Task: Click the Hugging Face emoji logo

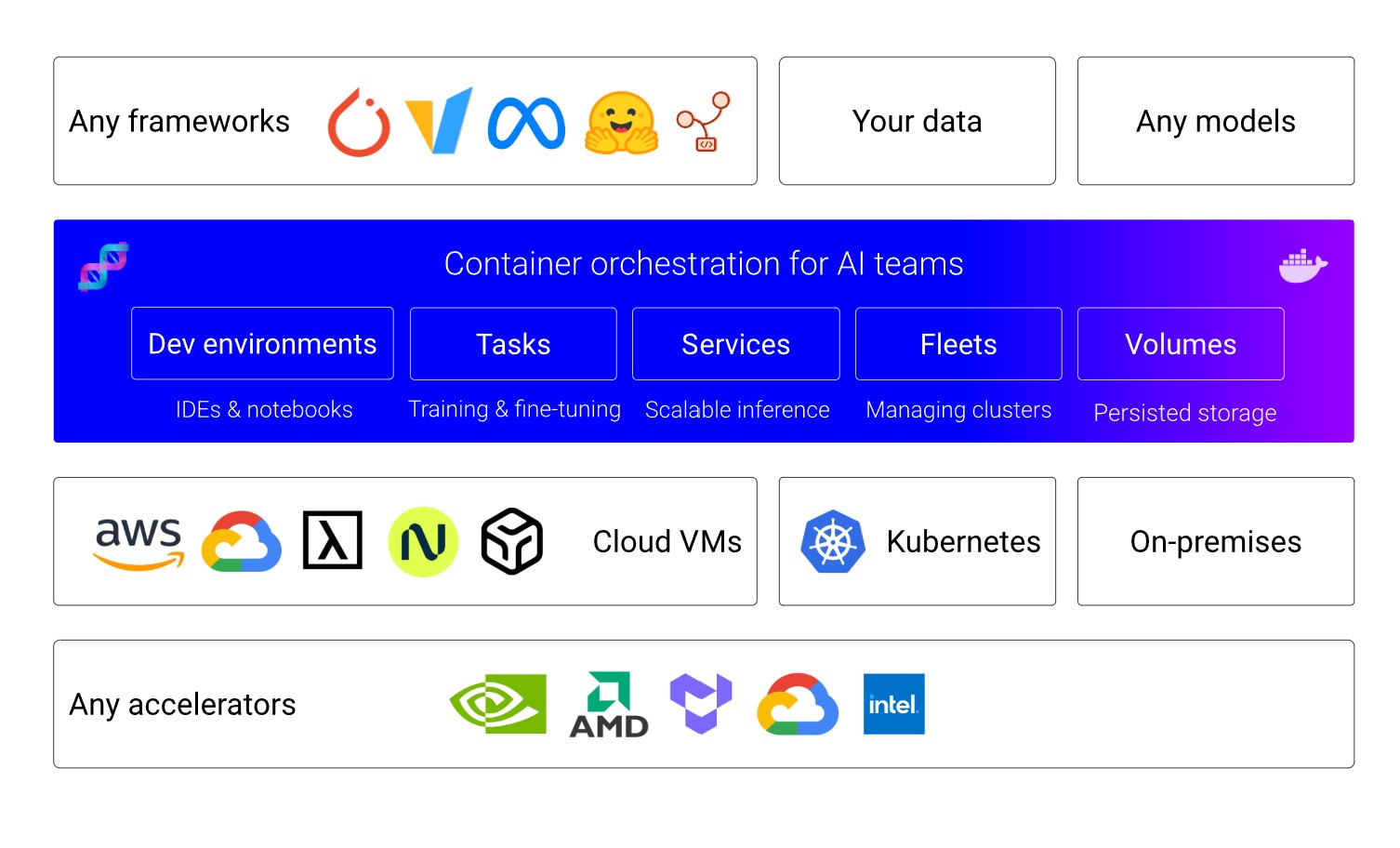Action: tap(622, 123)
